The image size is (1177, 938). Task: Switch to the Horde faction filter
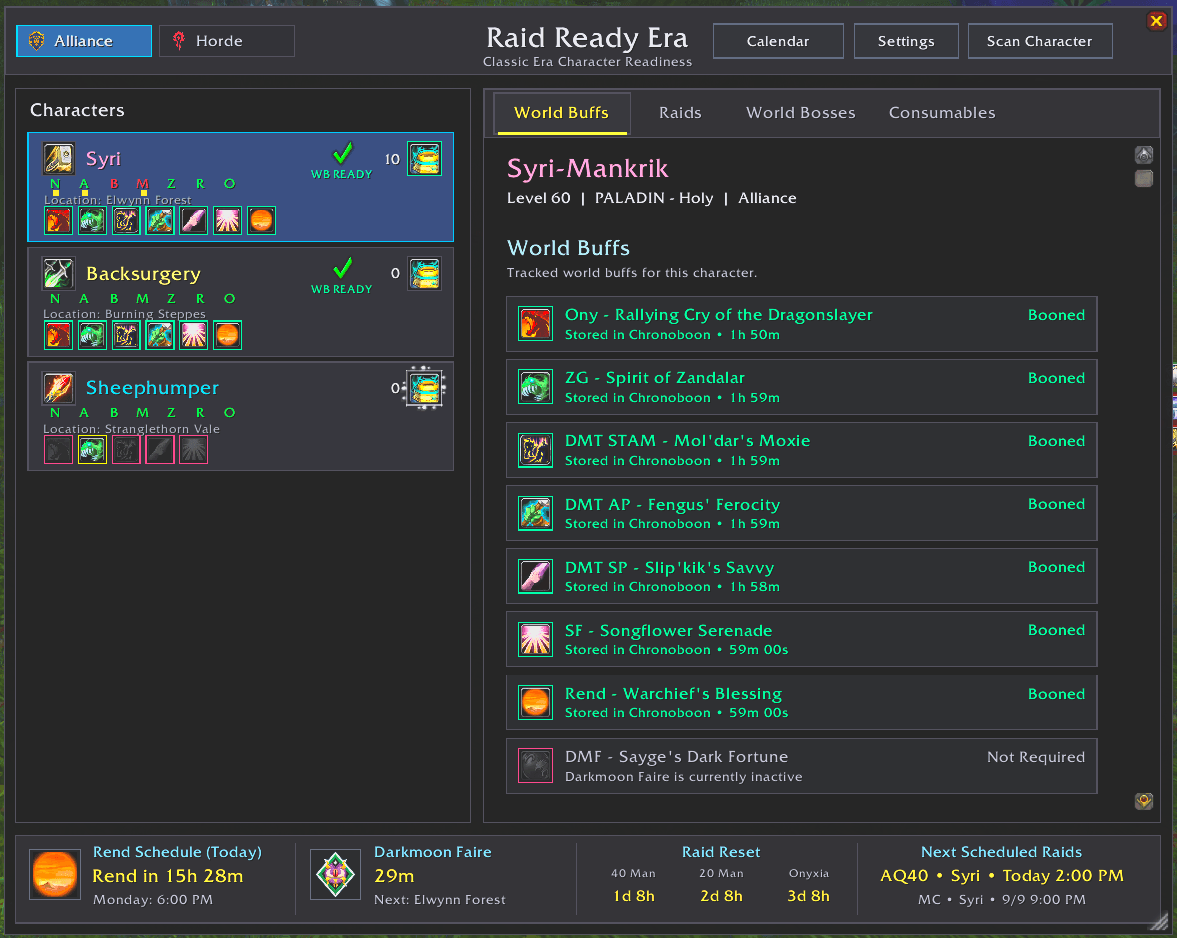[x=227, y=41]
